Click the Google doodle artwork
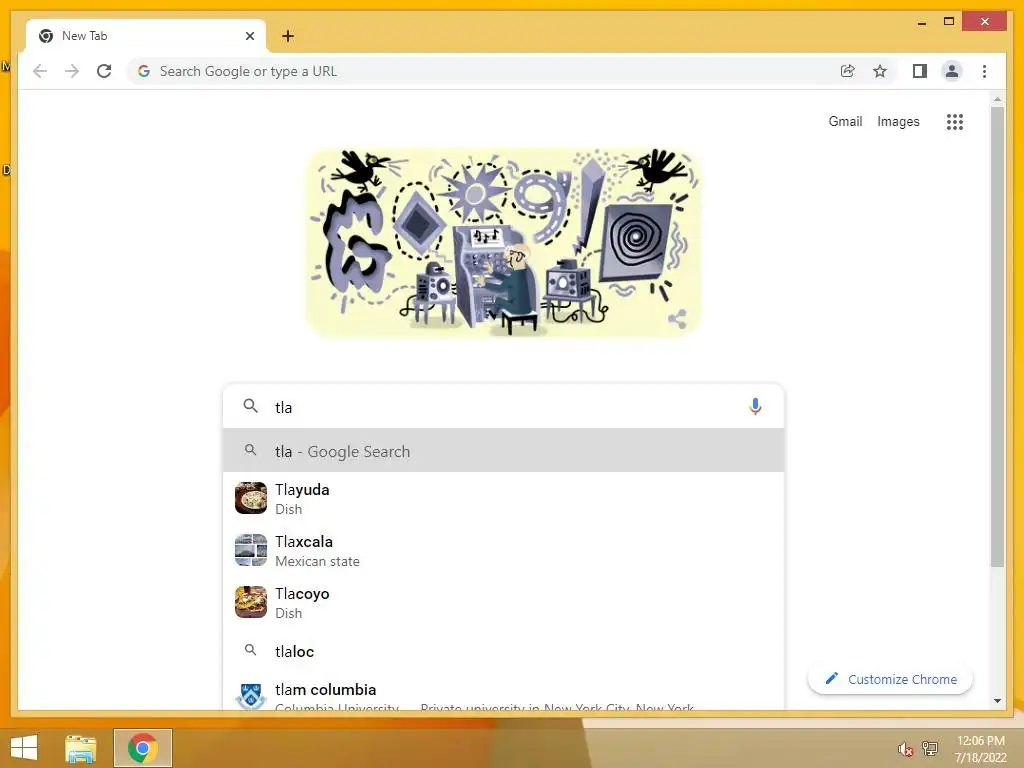 coord(503,242)
